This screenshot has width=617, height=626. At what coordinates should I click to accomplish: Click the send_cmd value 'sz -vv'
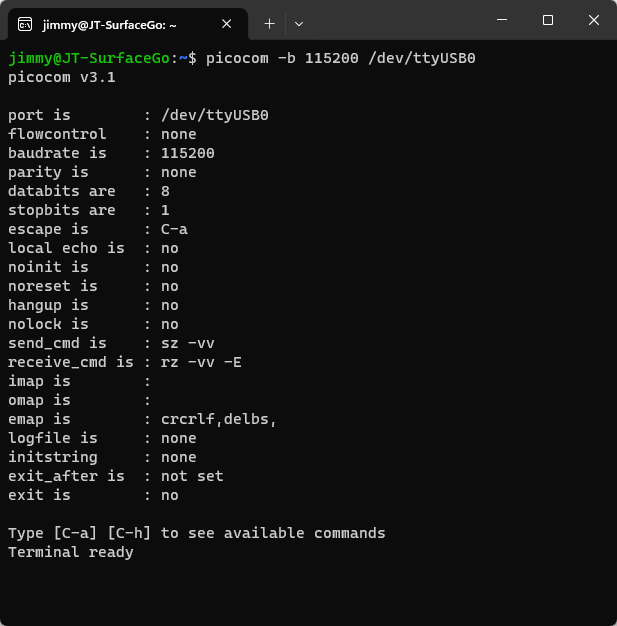tap(188, 343)
